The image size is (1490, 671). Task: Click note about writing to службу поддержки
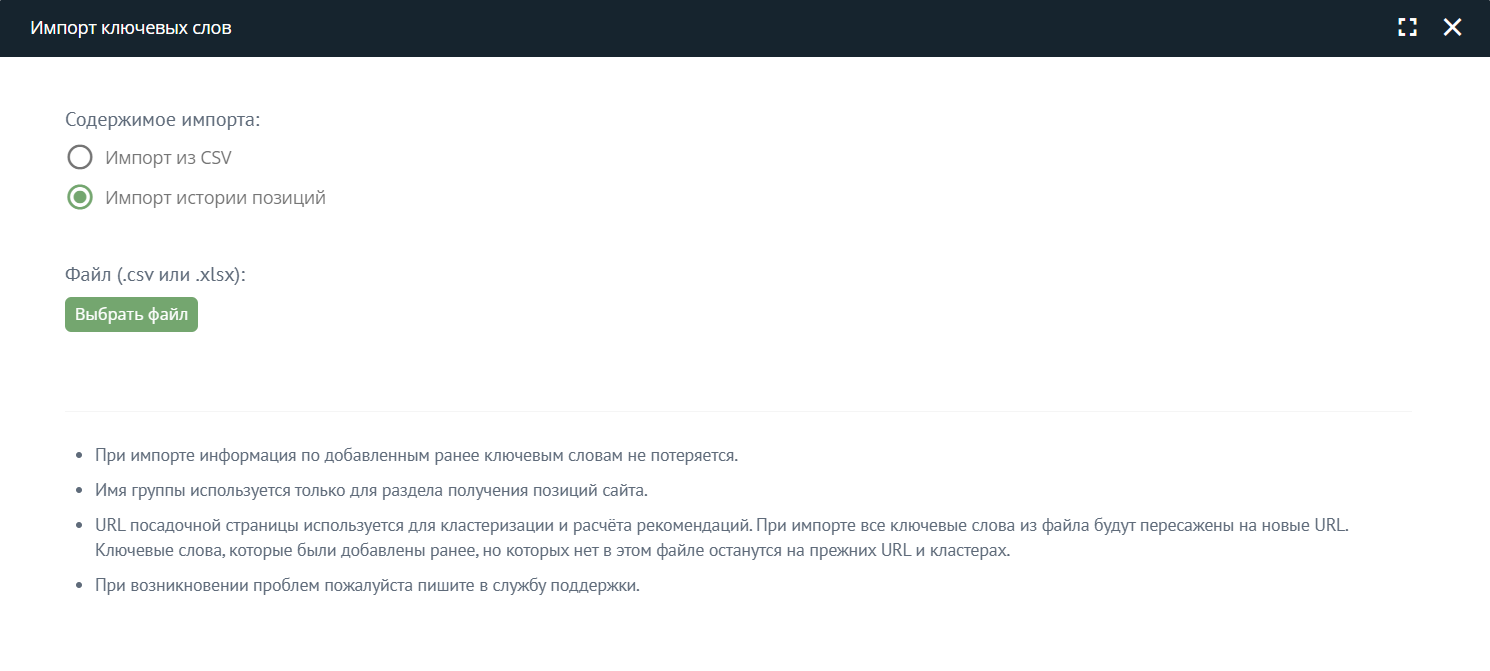coord(367,586)
